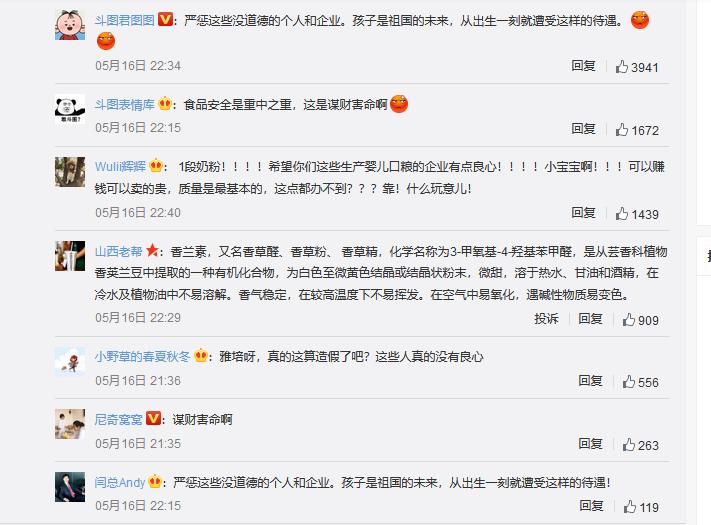Report comment using 投诉 link
Screen dimensions: 711x525
(546, 319)
